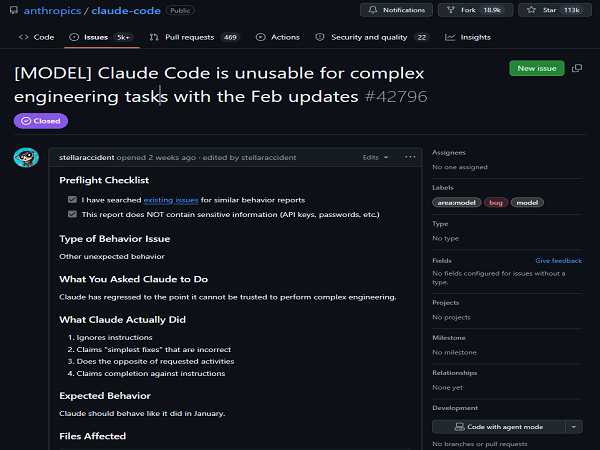This screenshot has width=600, height=450.
Task: Click the Insights graph icon
Action: [450, 37]
